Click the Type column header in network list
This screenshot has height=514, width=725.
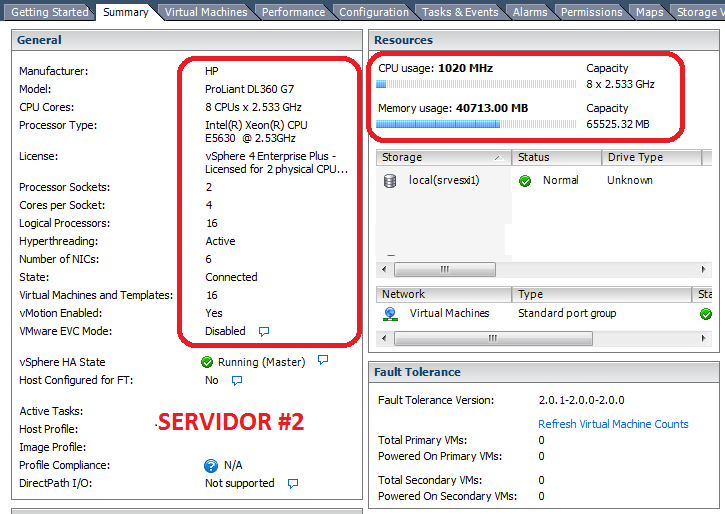(602, 294)
